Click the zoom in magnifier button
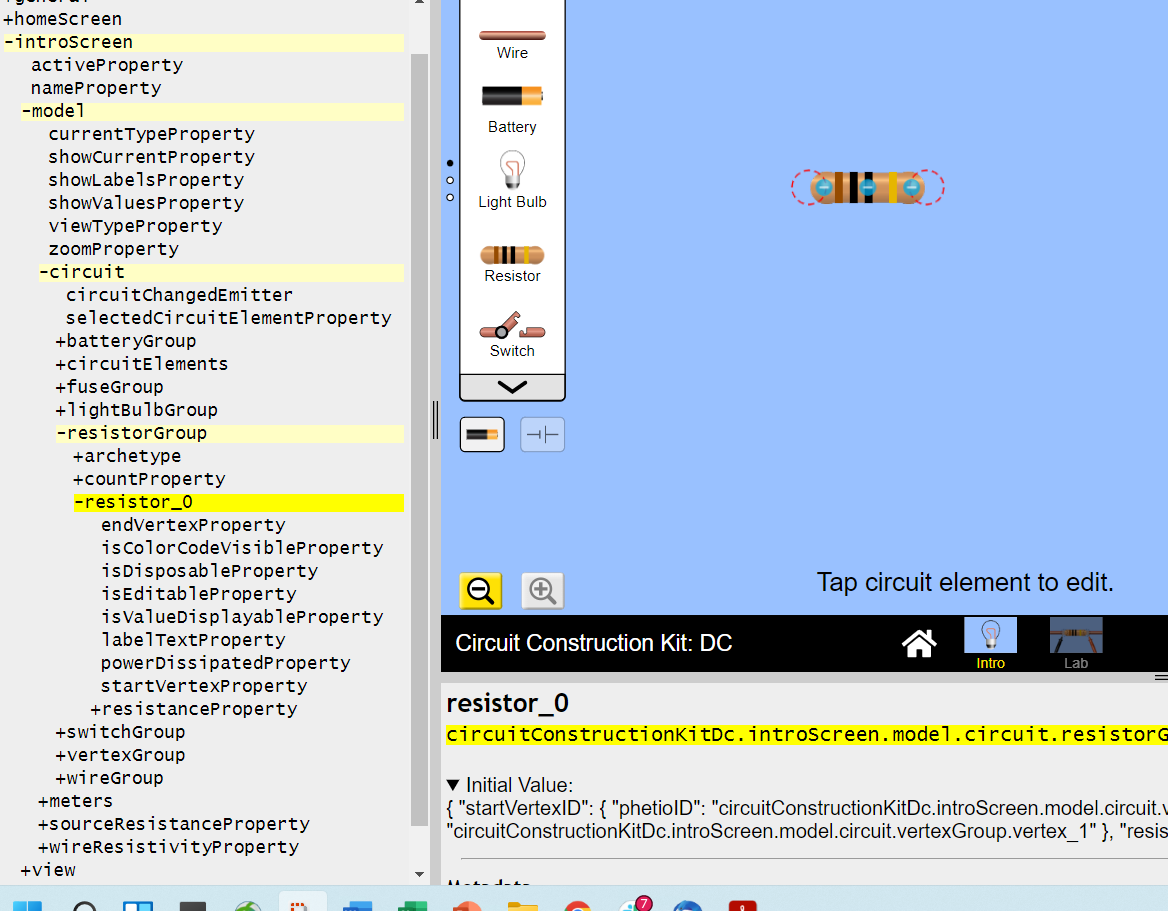 541,590
